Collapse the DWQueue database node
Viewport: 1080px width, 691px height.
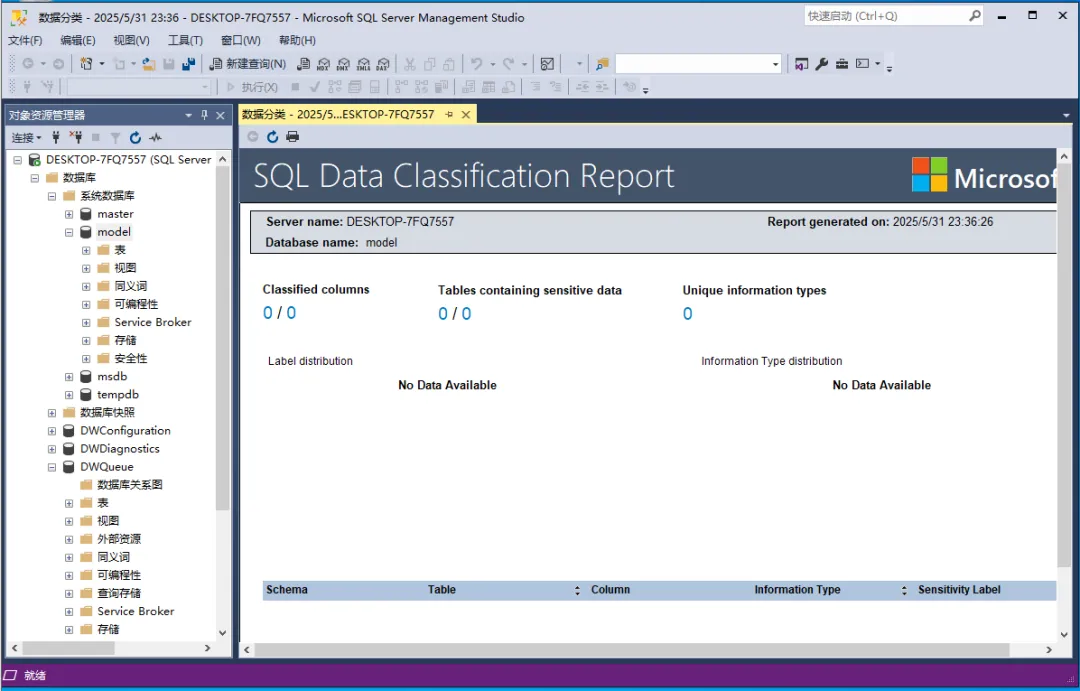(x=52, y=467)
